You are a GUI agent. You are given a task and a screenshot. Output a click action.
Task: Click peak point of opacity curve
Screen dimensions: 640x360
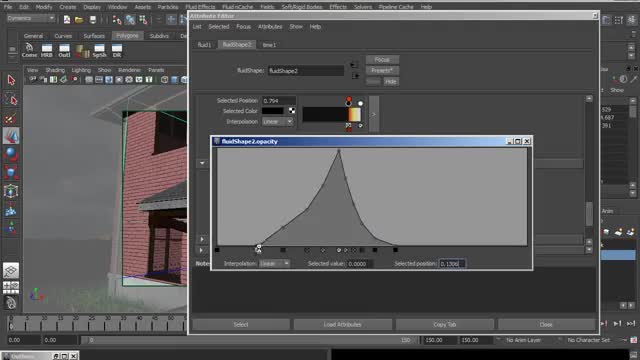click(339, 151)
